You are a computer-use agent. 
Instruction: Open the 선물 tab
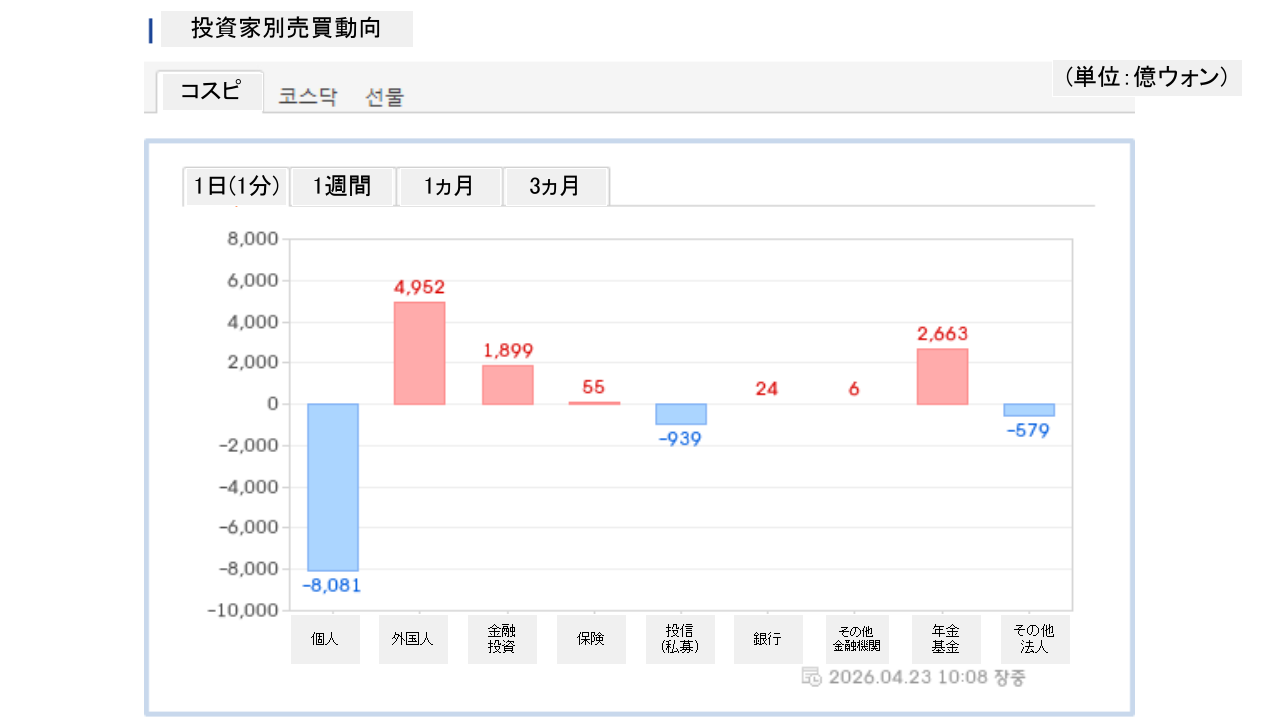[385, 97]
